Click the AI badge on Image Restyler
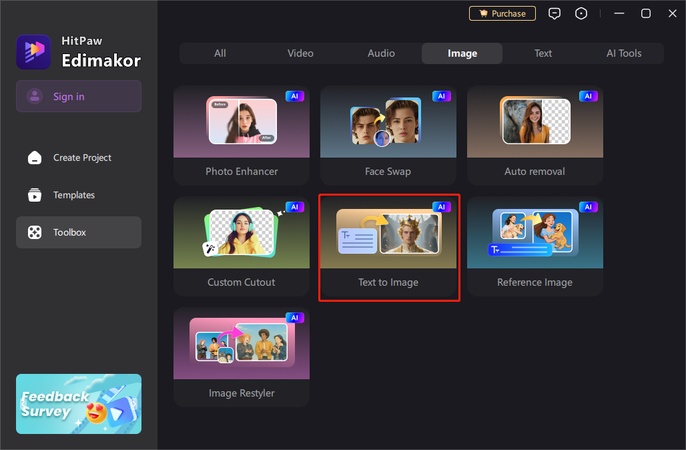 (x=295, y=317)
